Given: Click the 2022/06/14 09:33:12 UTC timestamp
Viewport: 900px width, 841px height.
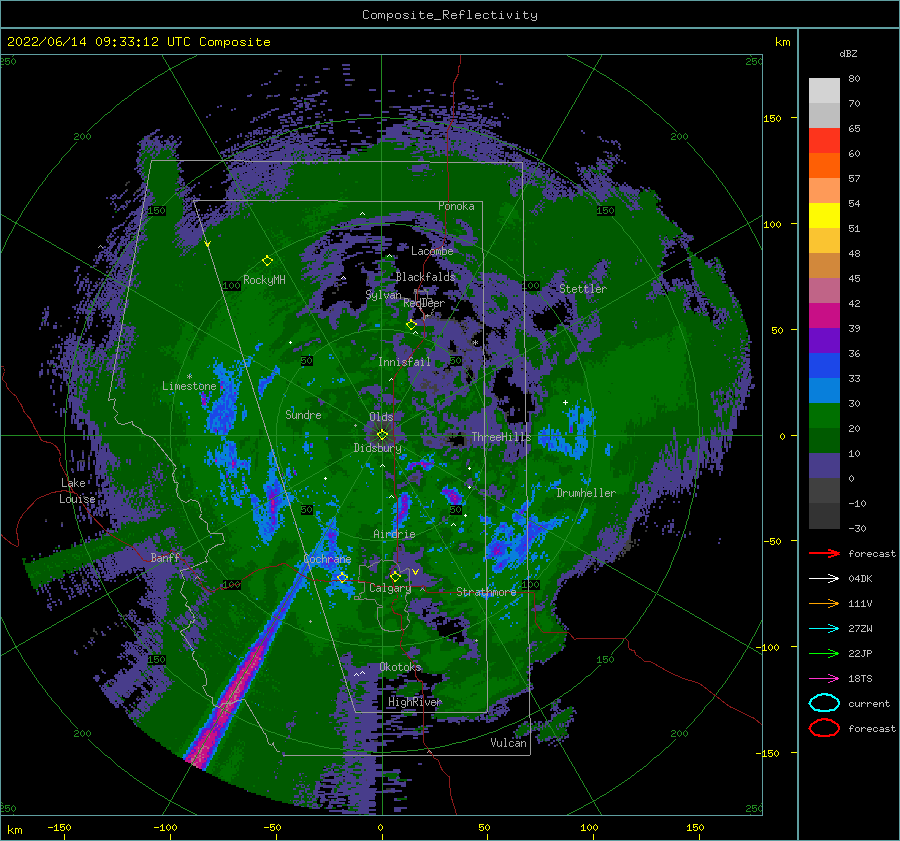Looking at the screenshot, I should [x=87, y=42].
